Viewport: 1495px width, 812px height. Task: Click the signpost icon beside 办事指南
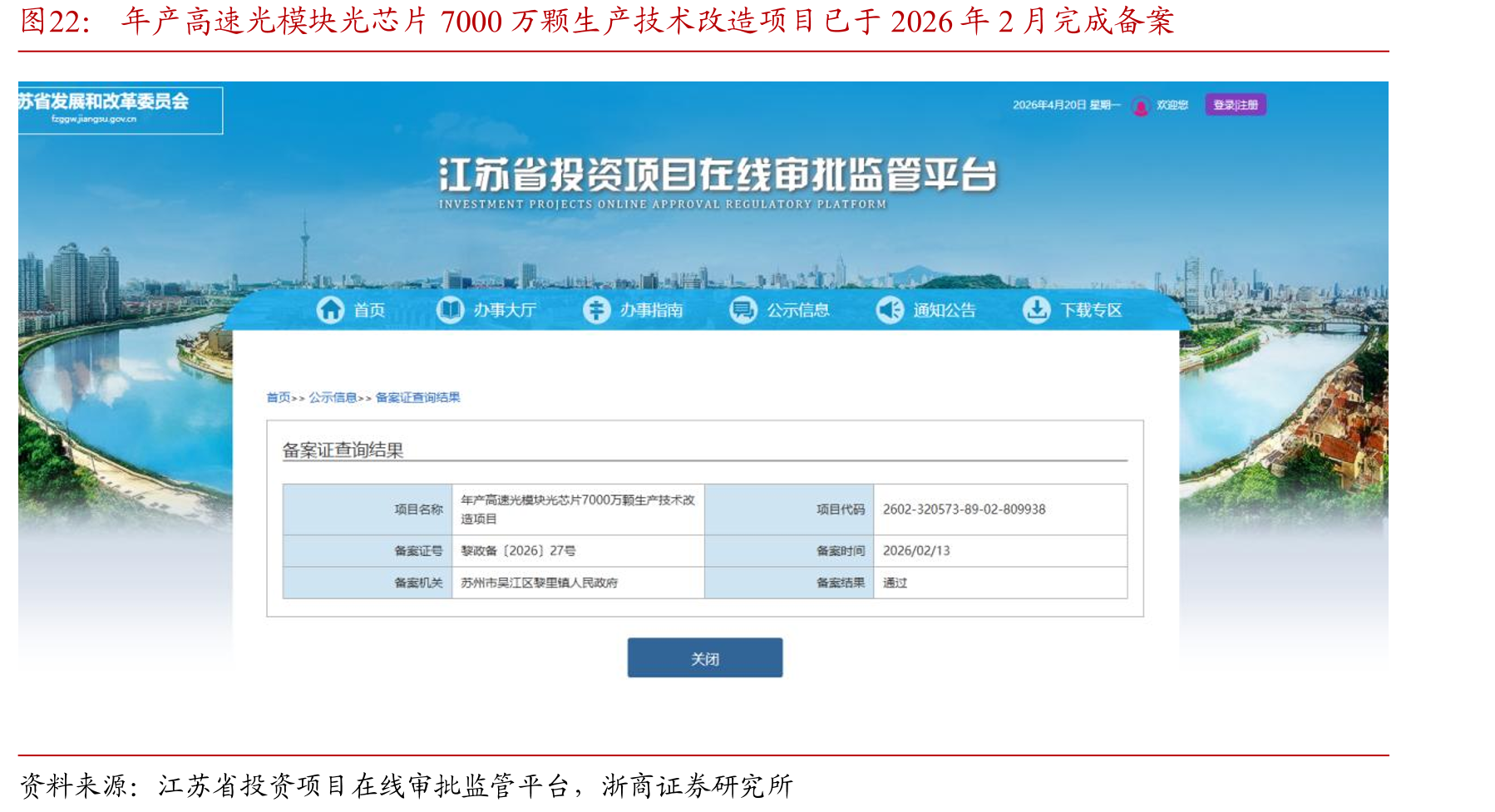(x=596, y=310)
